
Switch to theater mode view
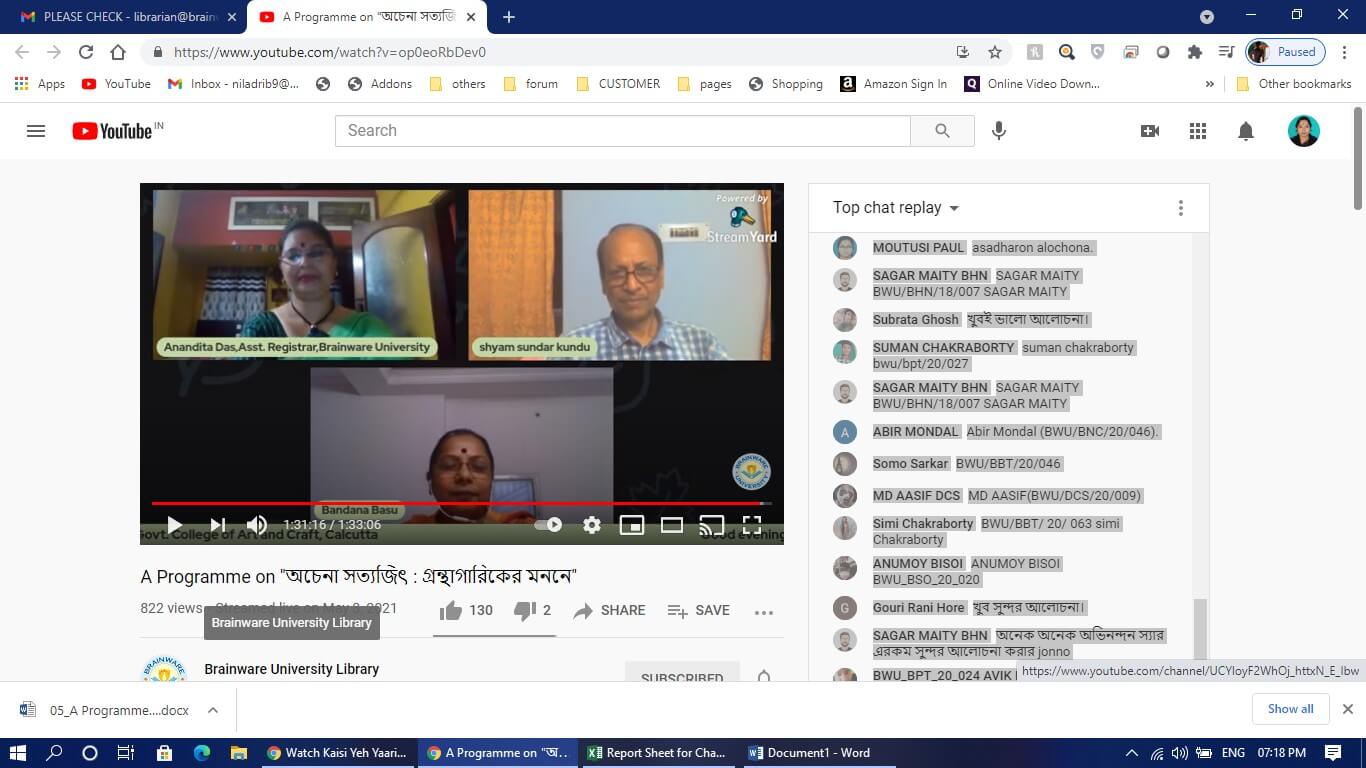coord(672,525)
